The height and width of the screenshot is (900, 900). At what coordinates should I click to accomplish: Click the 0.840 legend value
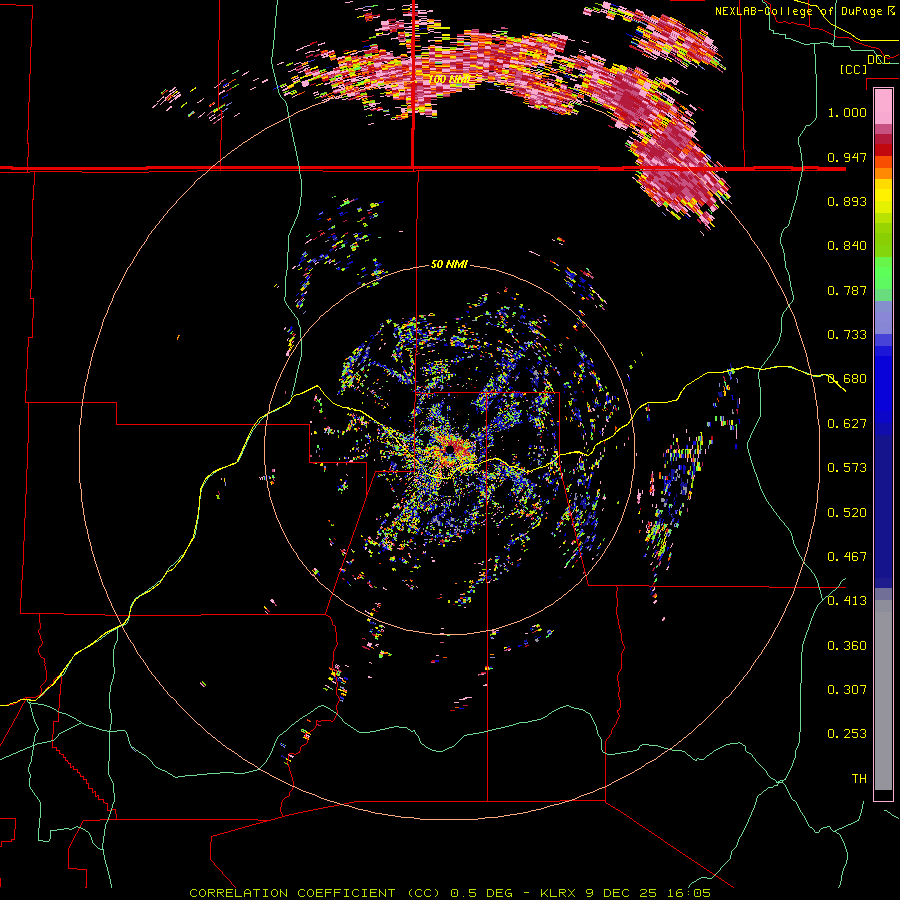click(847, 246)
